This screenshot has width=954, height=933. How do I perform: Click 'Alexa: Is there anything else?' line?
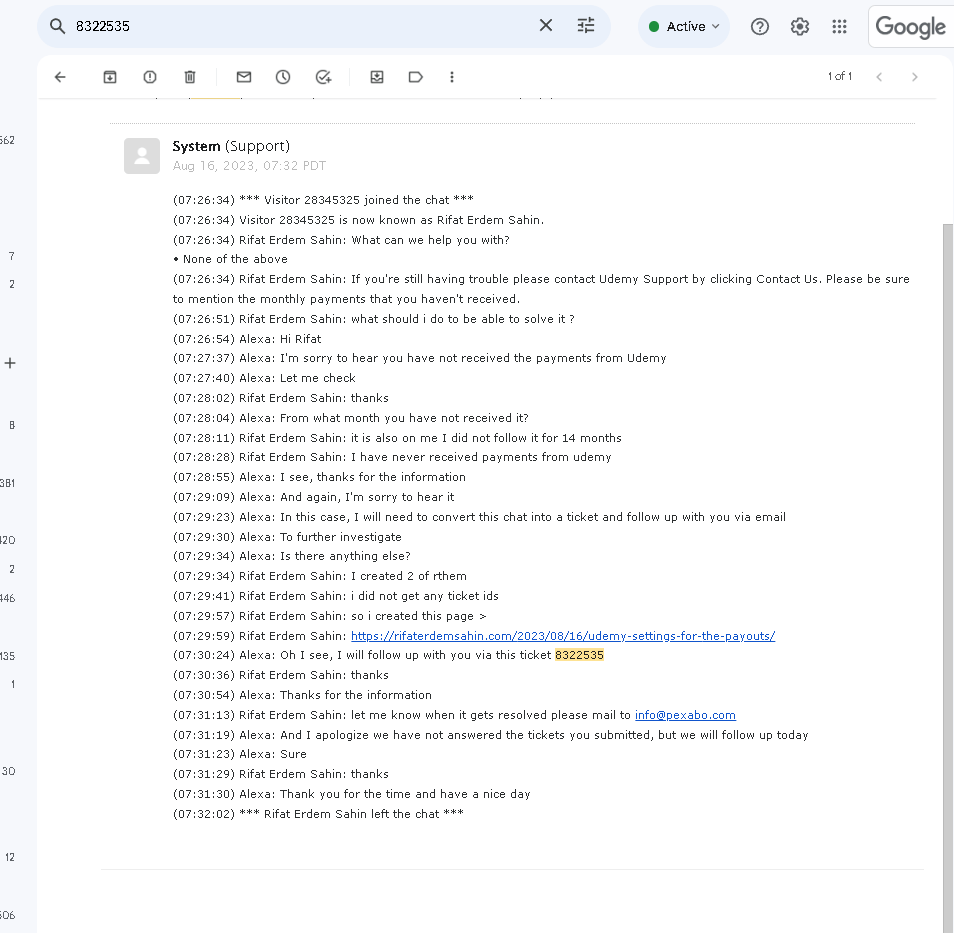(x=292, y=556)
